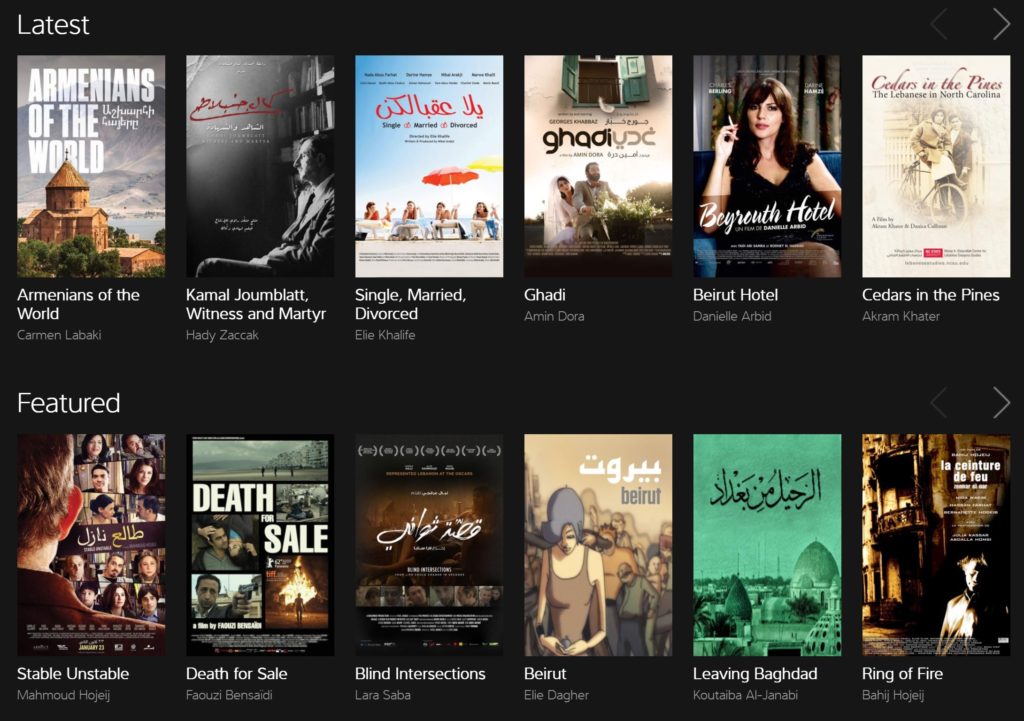Click the Kamal Joumblatt, Witness and Martyr title
This screenshot has width=1024, height=721.
(256, 304)
